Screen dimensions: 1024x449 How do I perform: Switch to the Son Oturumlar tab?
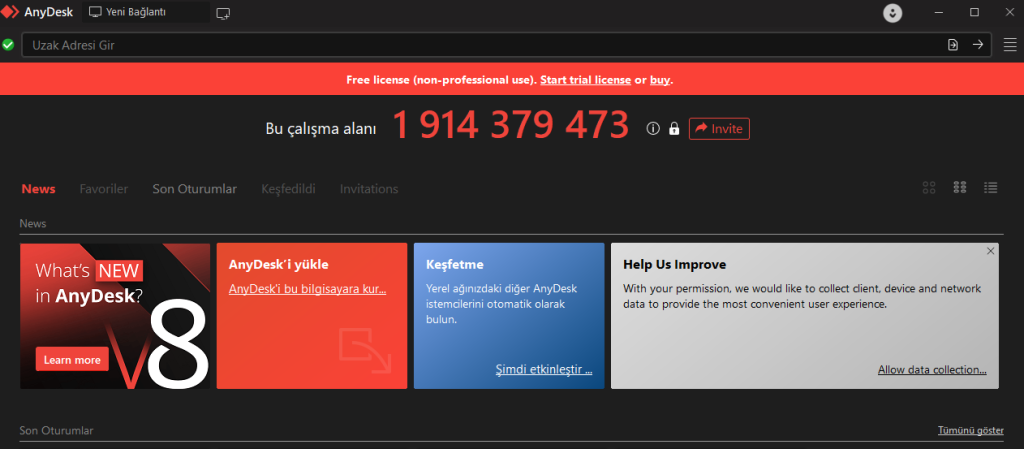[x=195, y=189]
